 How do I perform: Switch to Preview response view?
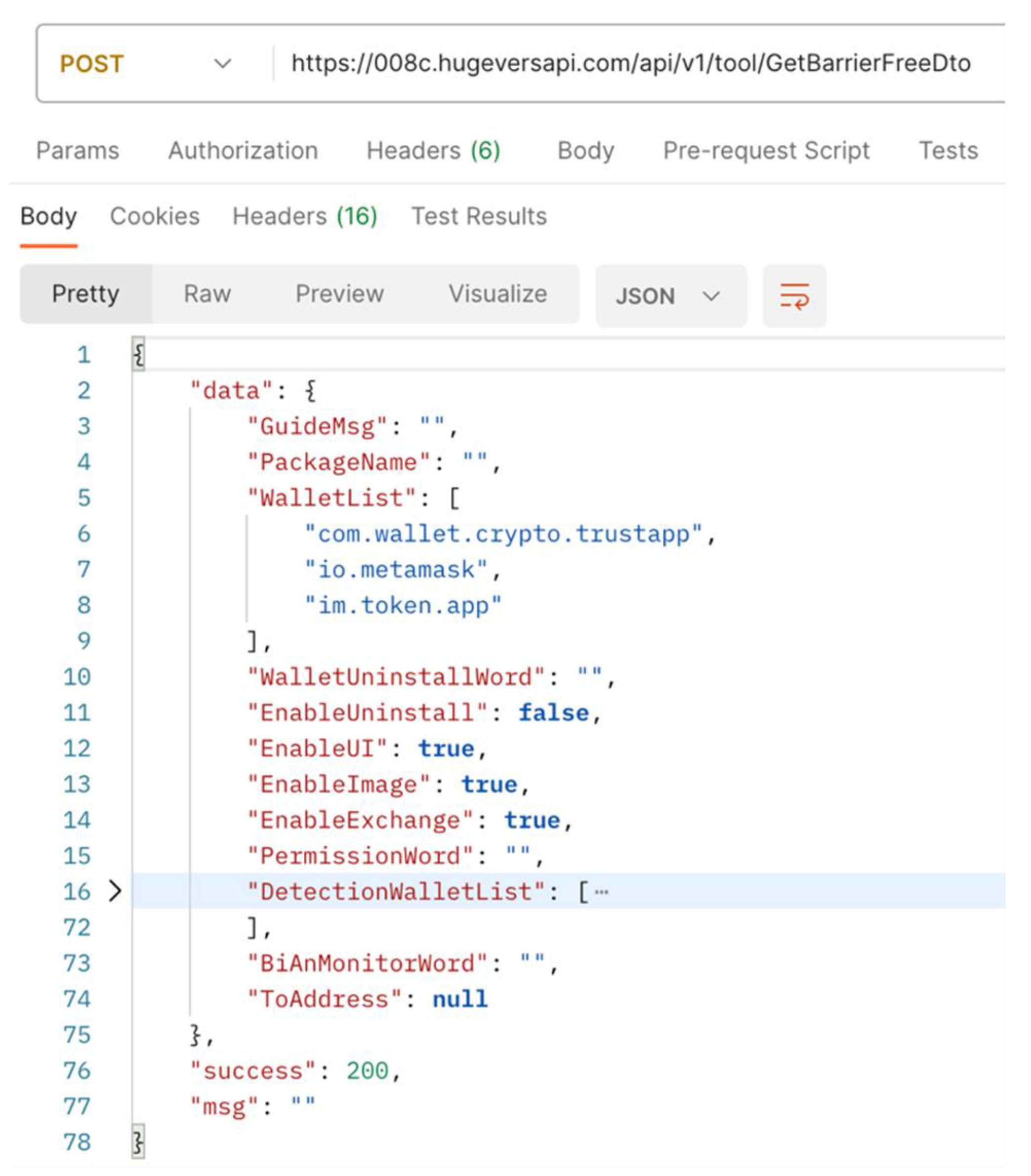pos(339,294)
